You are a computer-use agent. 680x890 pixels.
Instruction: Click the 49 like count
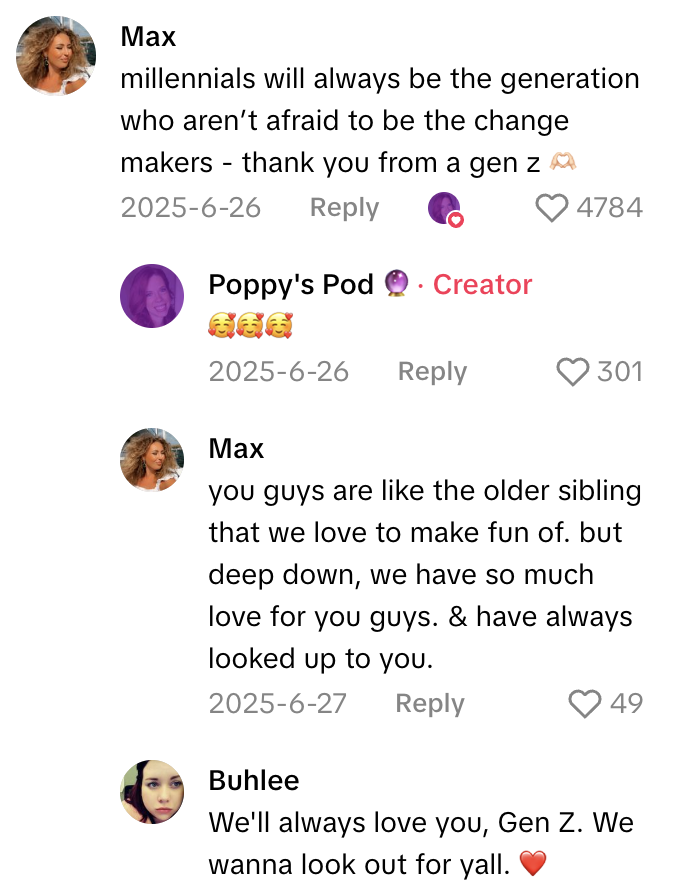(626, 704)
